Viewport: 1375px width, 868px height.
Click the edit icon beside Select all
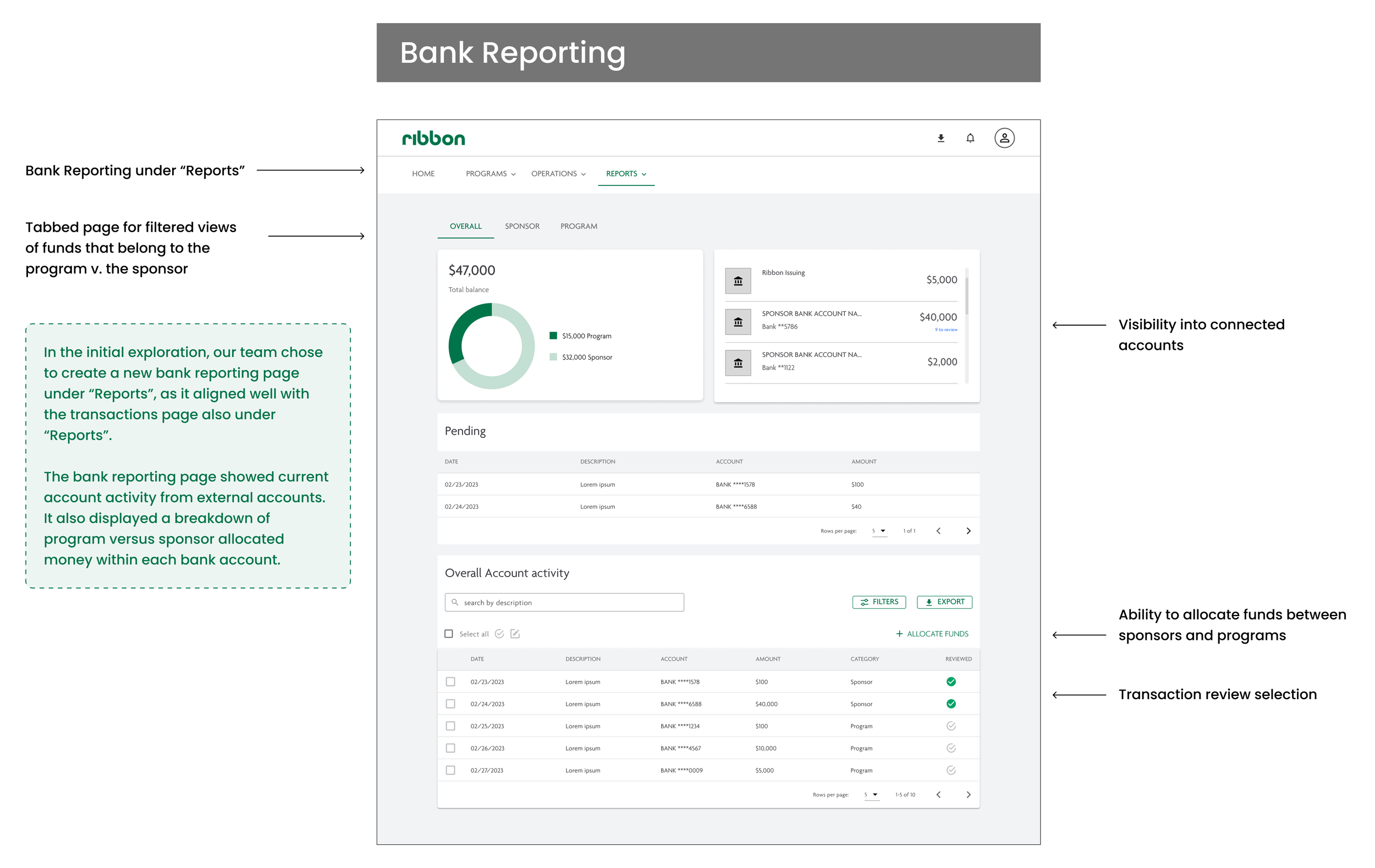tap(515, 634)
